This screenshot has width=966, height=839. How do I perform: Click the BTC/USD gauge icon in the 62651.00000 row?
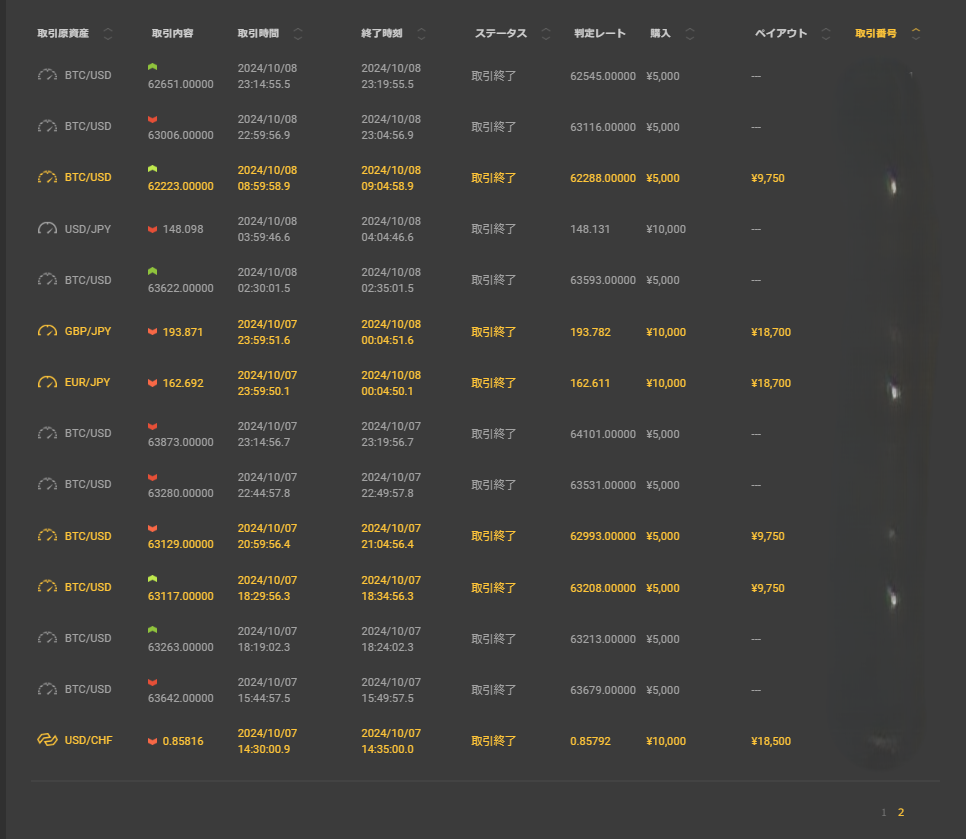coord(48,75)
